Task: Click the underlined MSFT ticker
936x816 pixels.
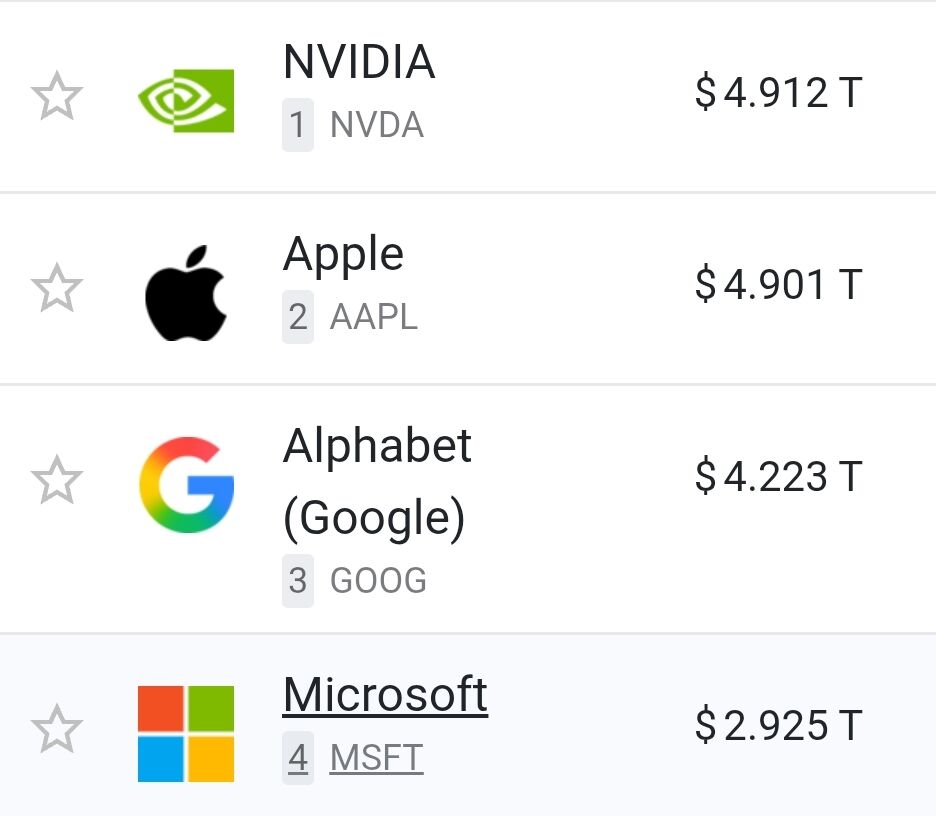Action: 377,758
